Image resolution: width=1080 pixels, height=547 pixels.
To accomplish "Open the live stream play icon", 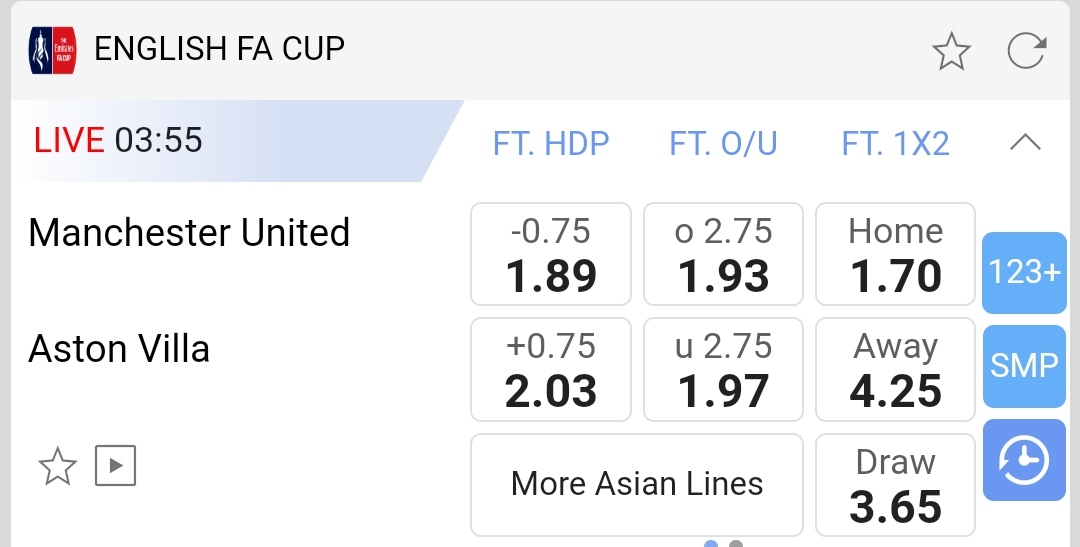I will click(x=115, y=465).
